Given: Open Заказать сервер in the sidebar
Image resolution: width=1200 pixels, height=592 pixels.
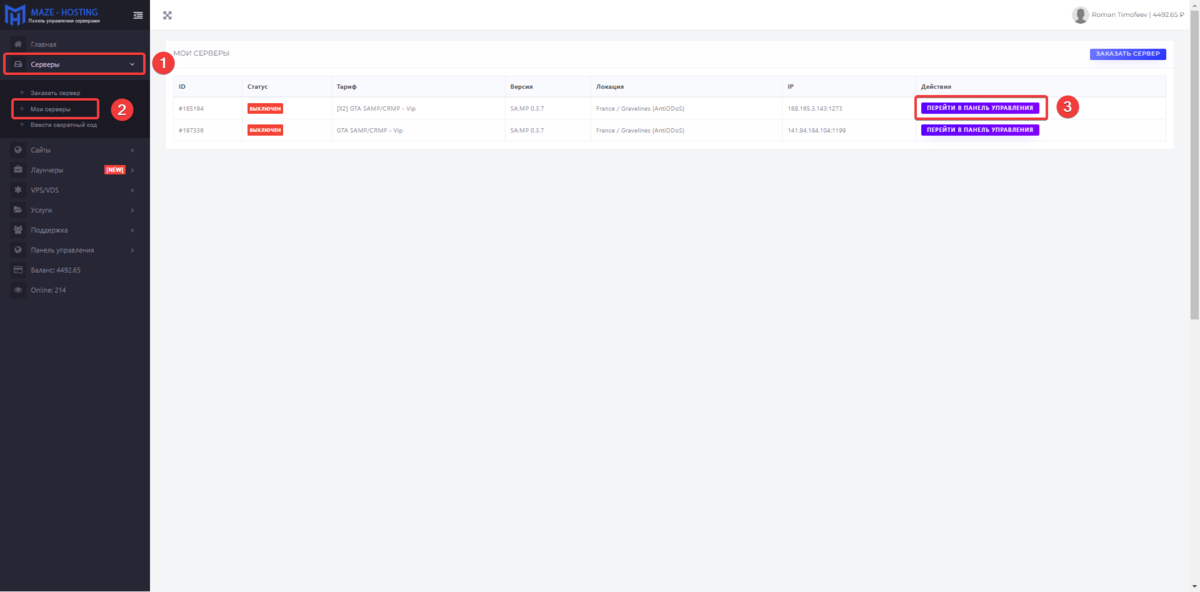Looking at the screenshot, I should pos(55,93).
